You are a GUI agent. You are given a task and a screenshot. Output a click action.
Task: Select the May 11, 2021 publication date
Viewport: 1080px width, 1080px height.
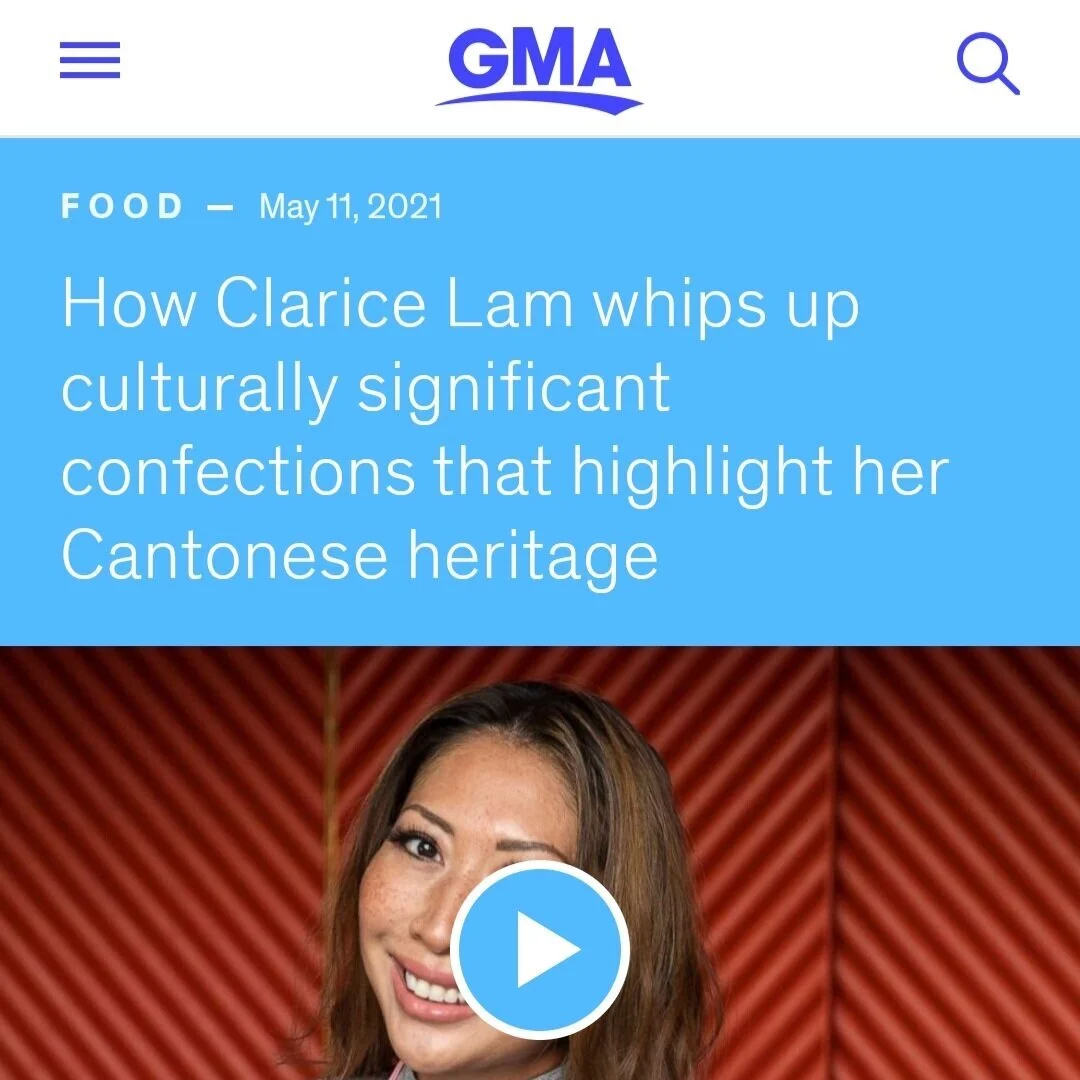350,207
